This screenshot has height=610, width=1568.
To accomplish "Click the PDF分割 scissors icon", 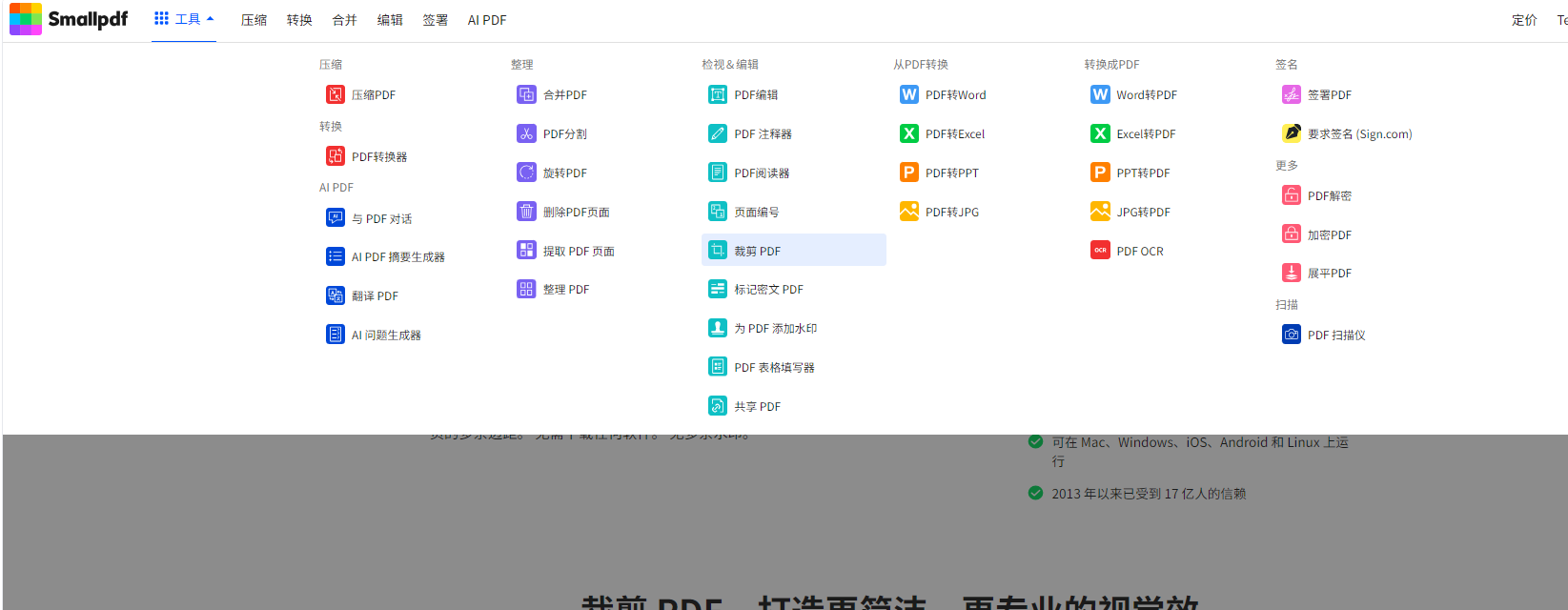I will point(526,133).
